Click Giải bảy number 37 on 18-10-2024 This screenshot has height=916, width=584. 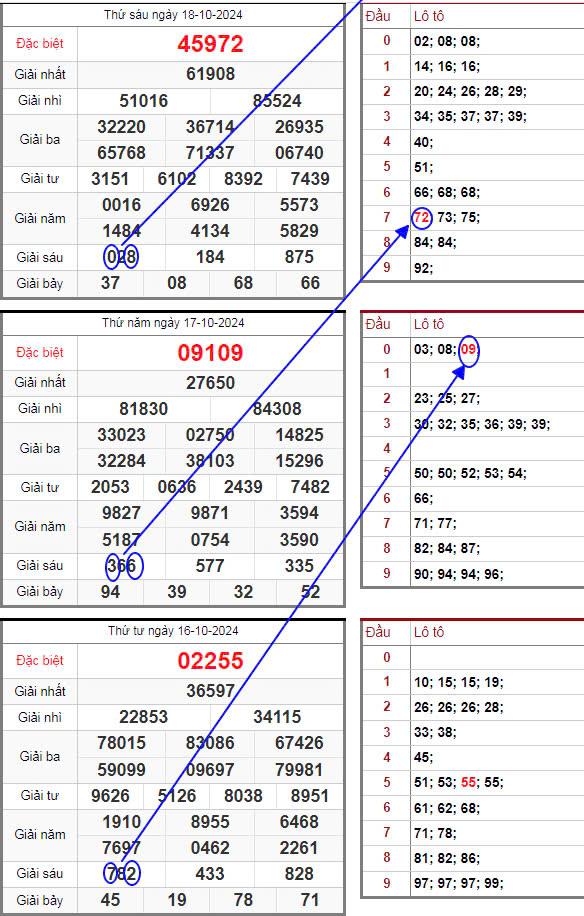110,283
